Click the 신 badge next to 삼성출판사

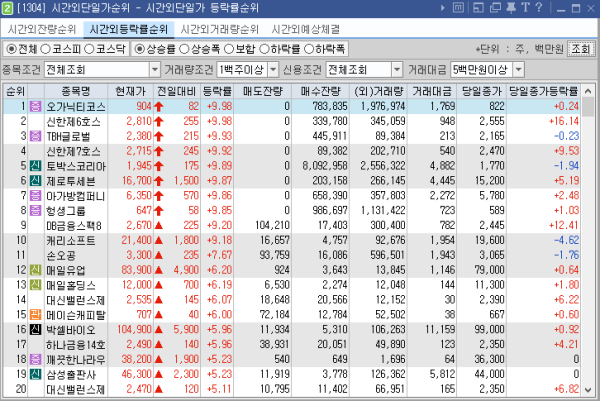(36, 374)
